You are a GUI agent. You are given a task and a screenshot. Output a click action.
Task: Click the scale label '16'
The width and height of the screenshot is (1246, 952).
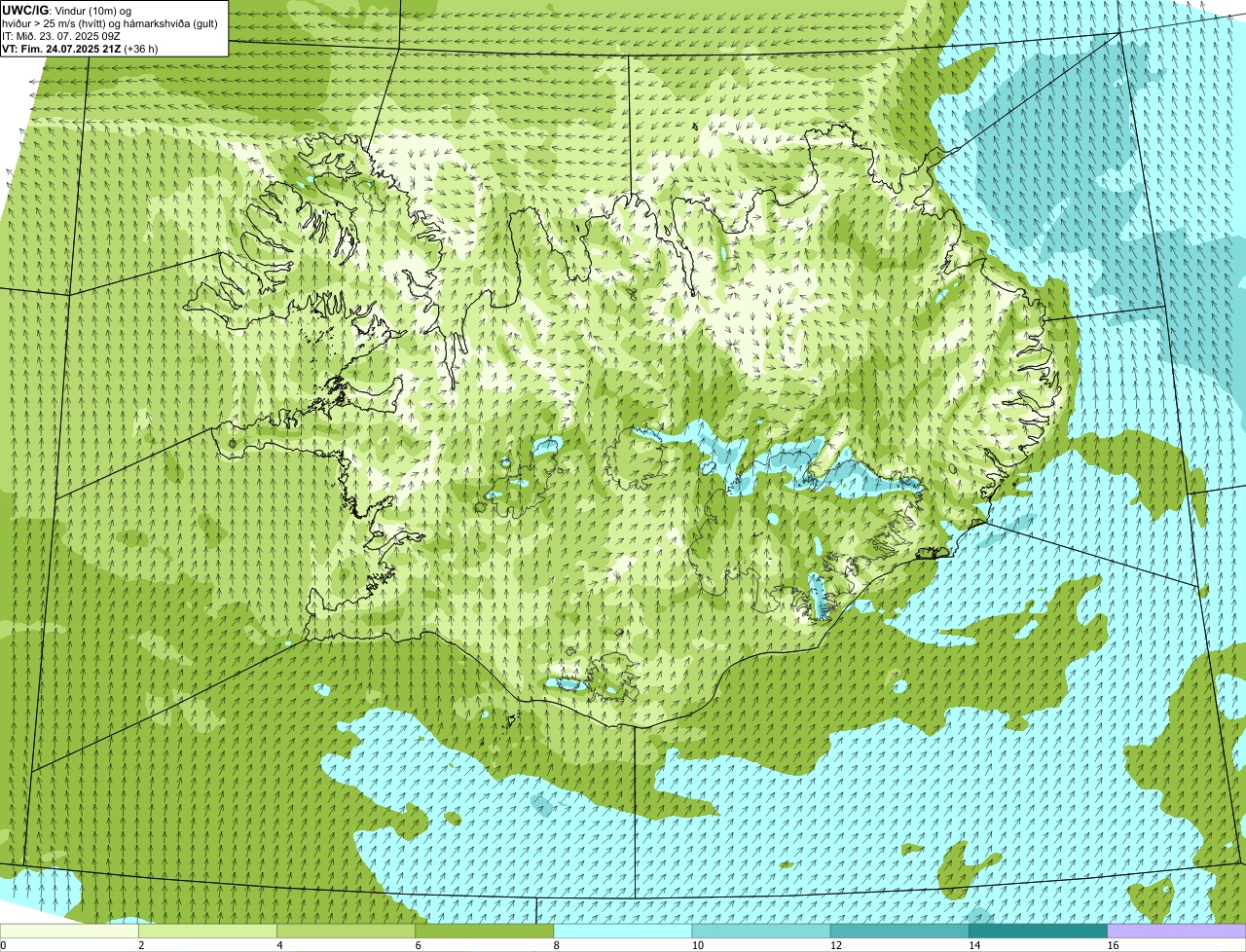pos(1114,945)
